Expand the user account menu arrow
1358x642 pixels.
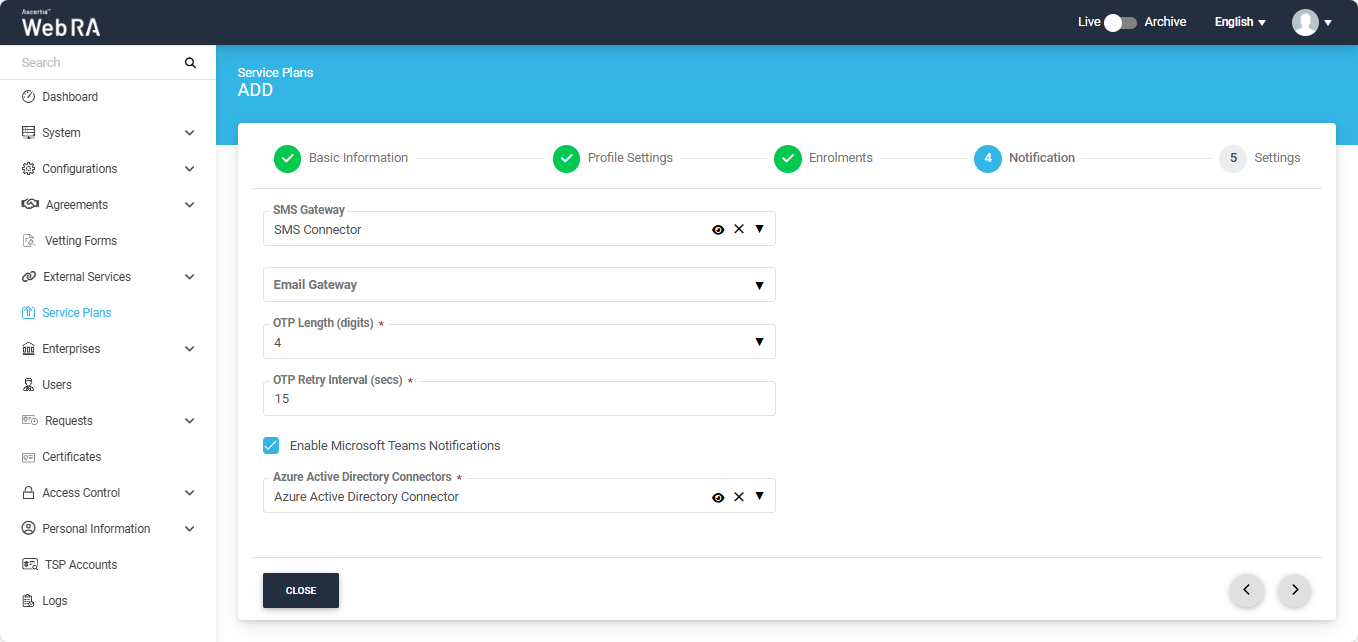(x=1328, y=23)
